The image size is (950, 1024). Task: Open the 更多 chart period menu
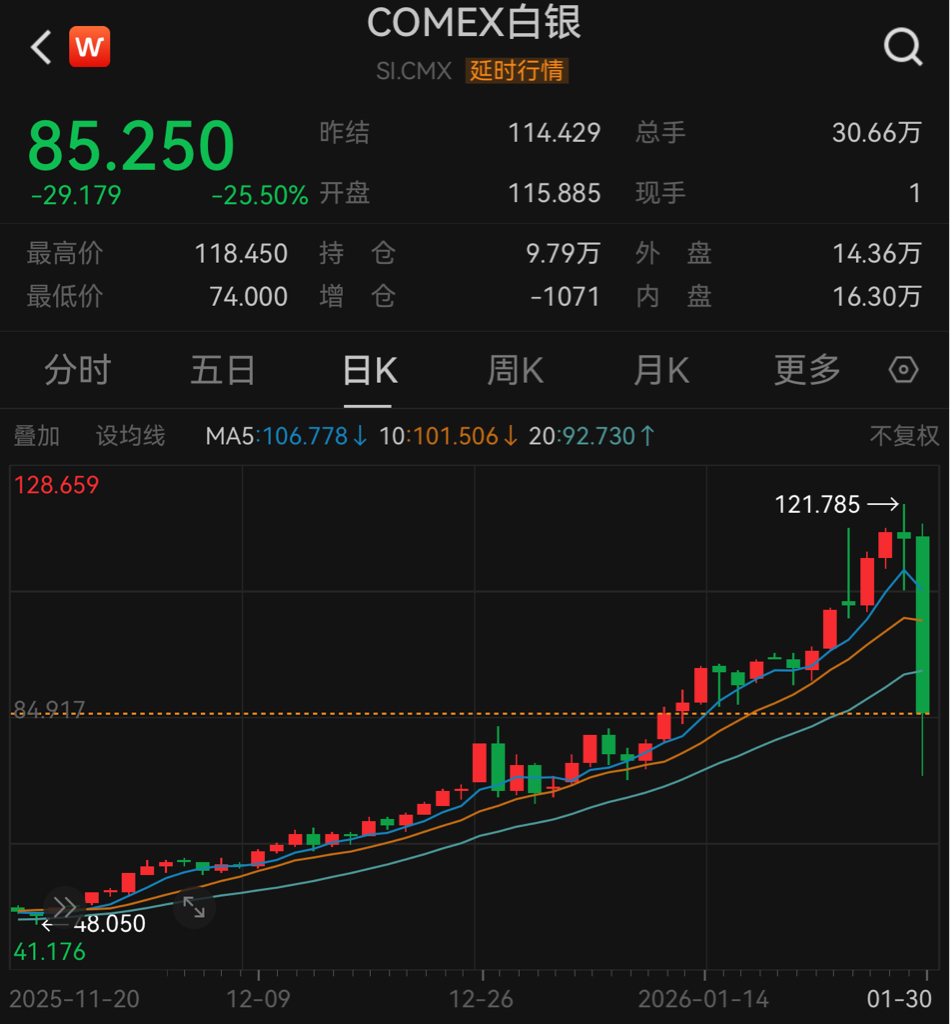(x=807, y=370)
